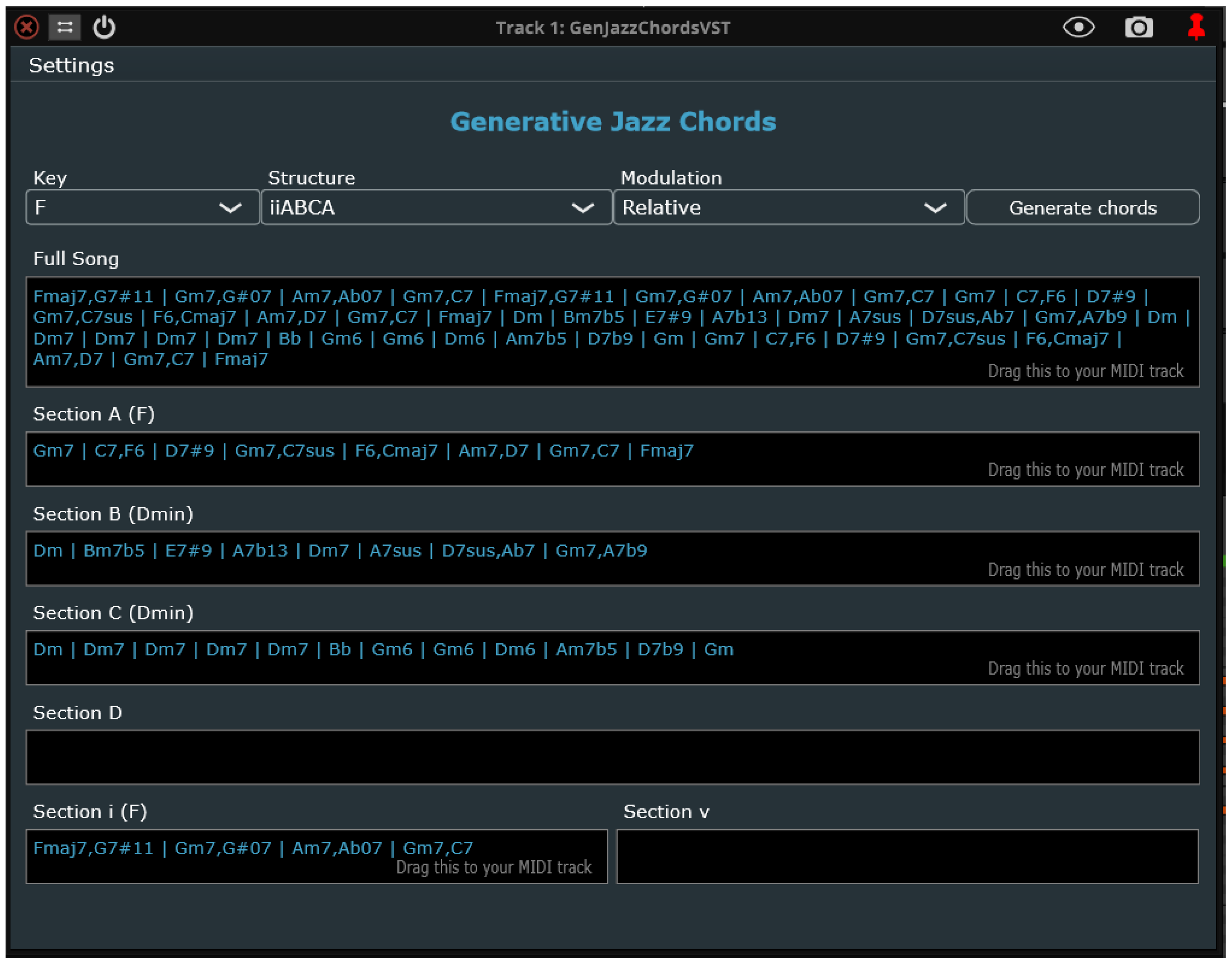Click the Track 1: GenJazzChordsVST title text
The width and height of the screenshot is (1232, 964).
[x=613, y=28]
